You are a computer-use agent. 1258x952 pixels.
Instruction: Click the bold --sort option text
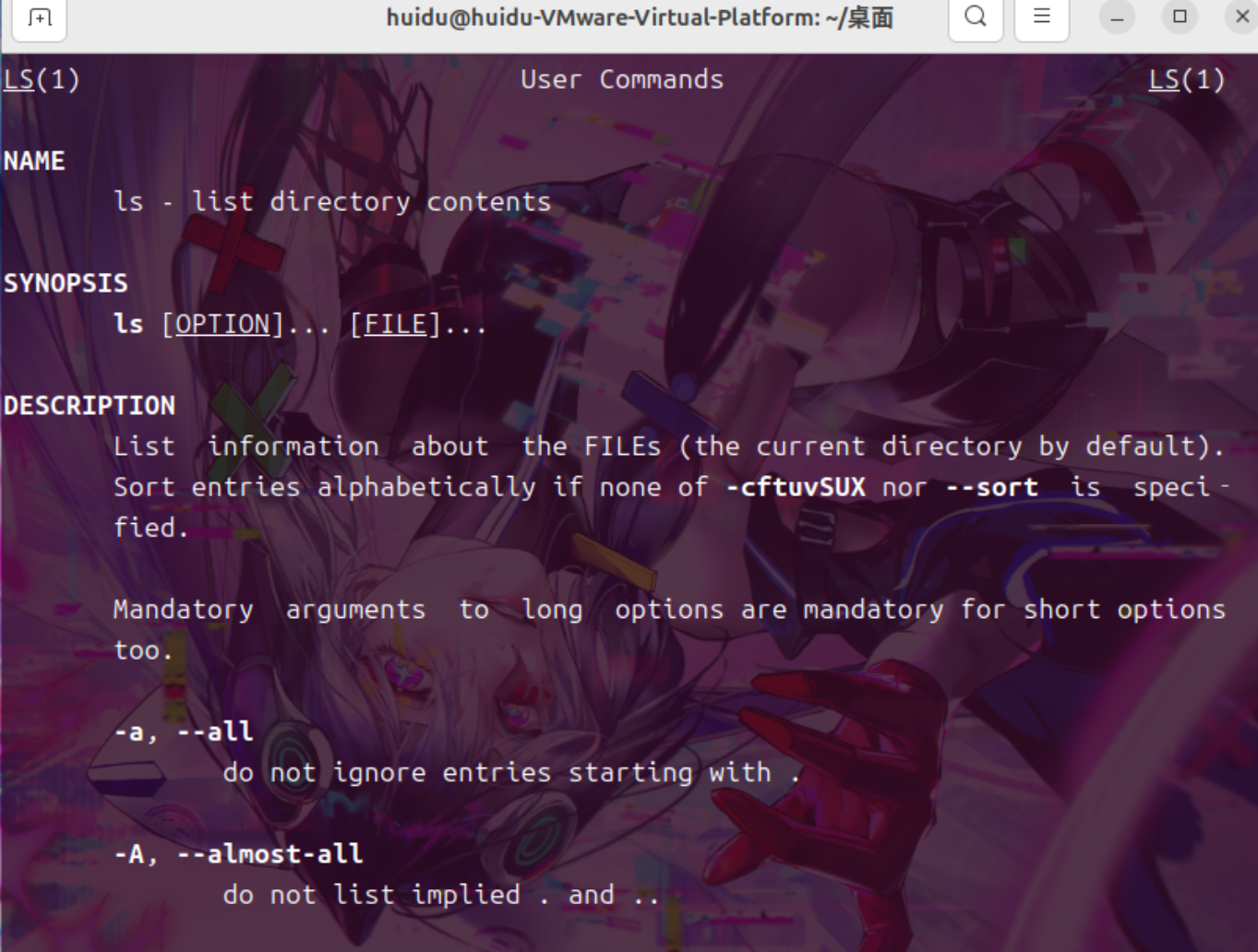pos(992,487)
